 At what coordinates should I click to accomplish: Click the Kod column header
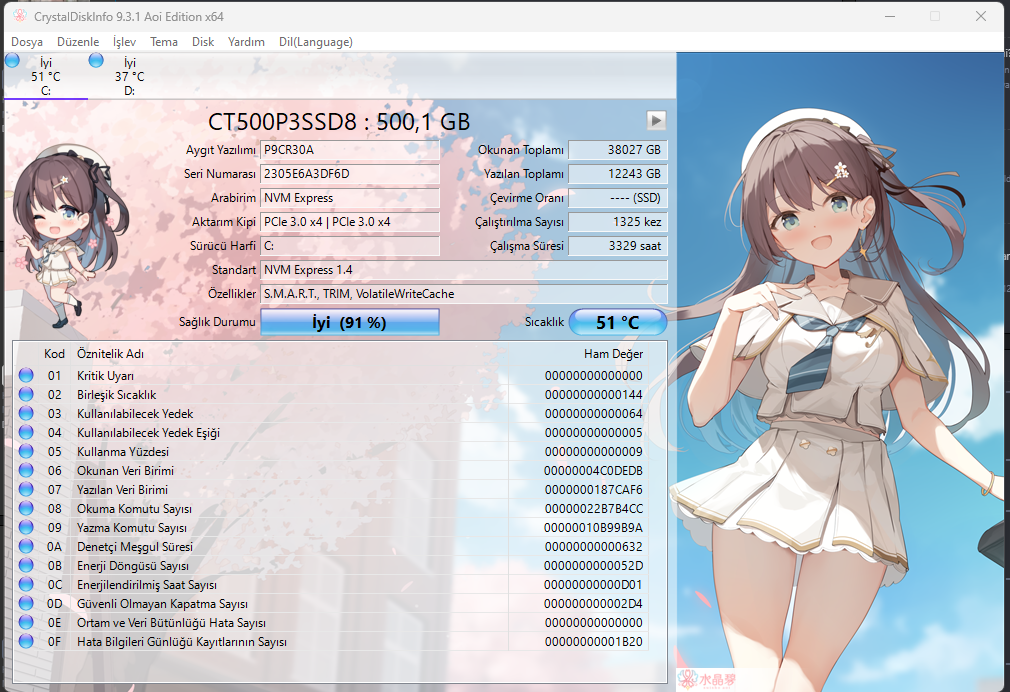pyautogui.click(x=54, y=354)
